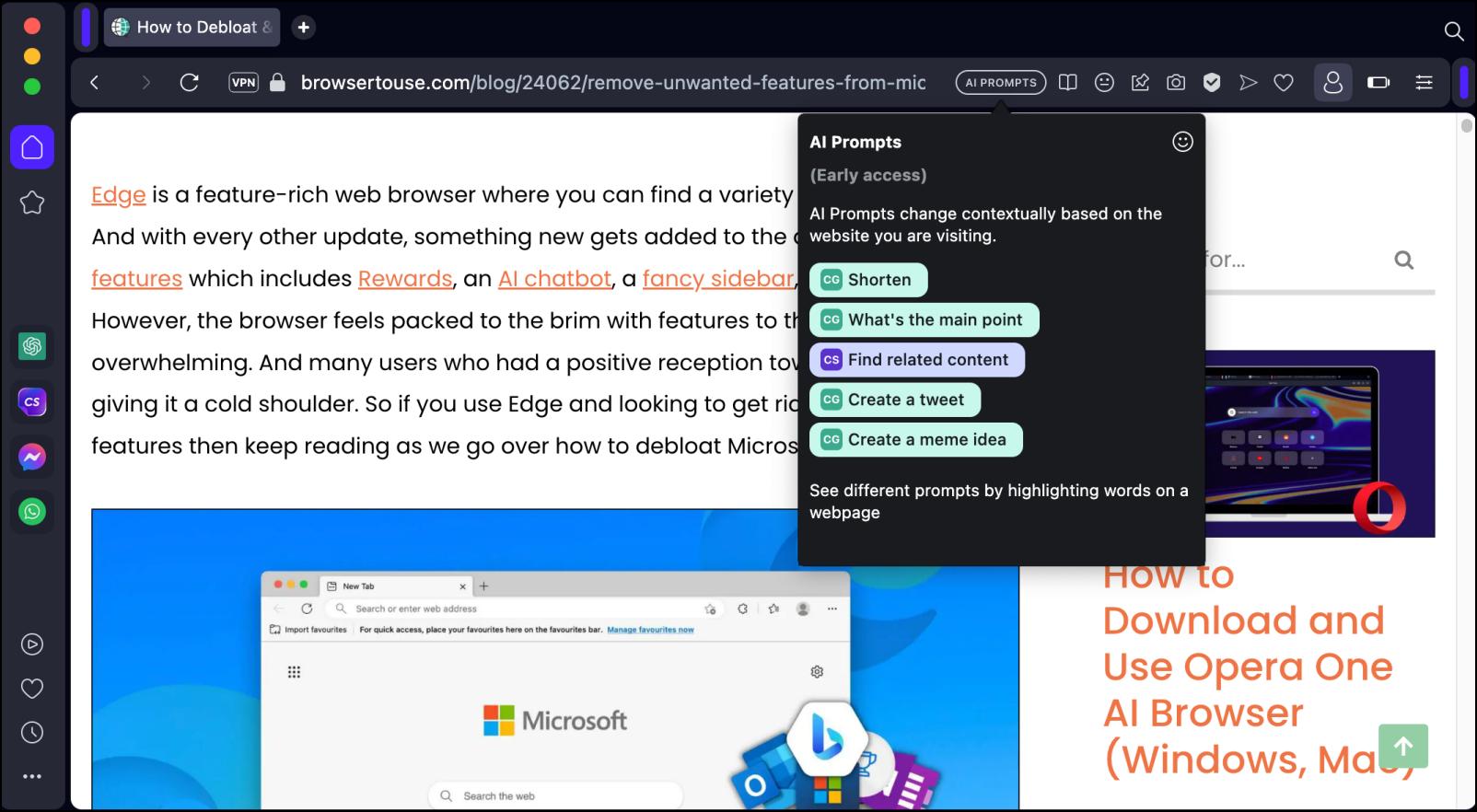Follow the features link in article
This screenshot has height=812, width=1477.
pyautogui.click(x=137, y=278)
